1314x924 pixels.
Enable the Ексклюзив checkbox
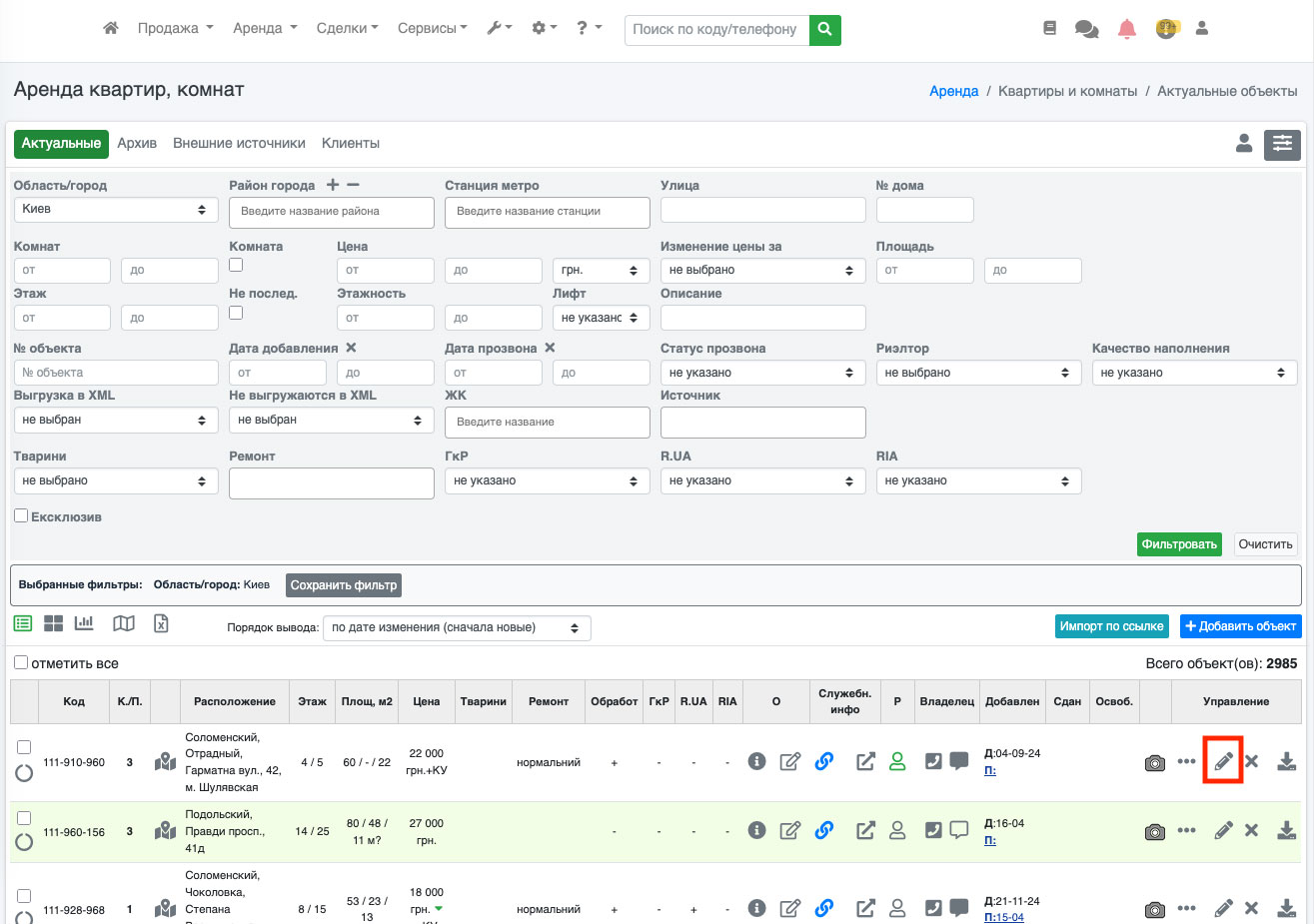click(x=21, y=516)
